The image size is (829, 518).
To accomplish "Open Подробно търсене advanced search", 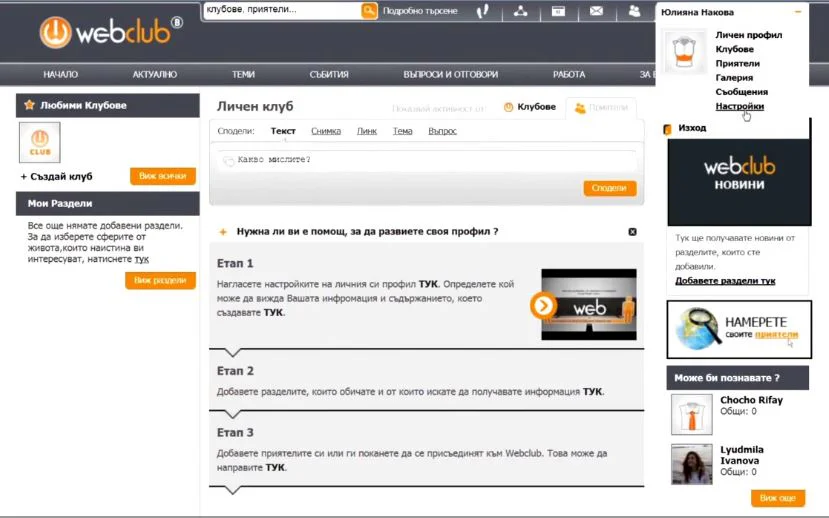I will click(420, 11).
